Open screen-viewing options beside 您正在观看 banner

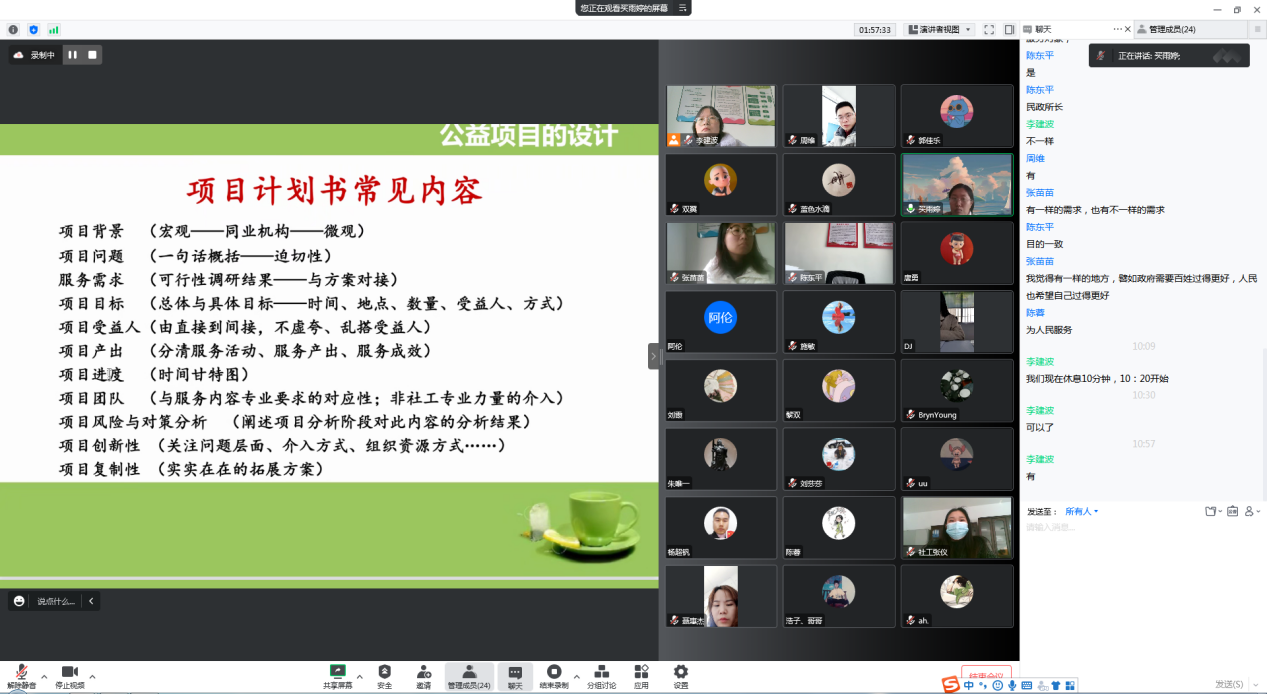tap(682, 7)
